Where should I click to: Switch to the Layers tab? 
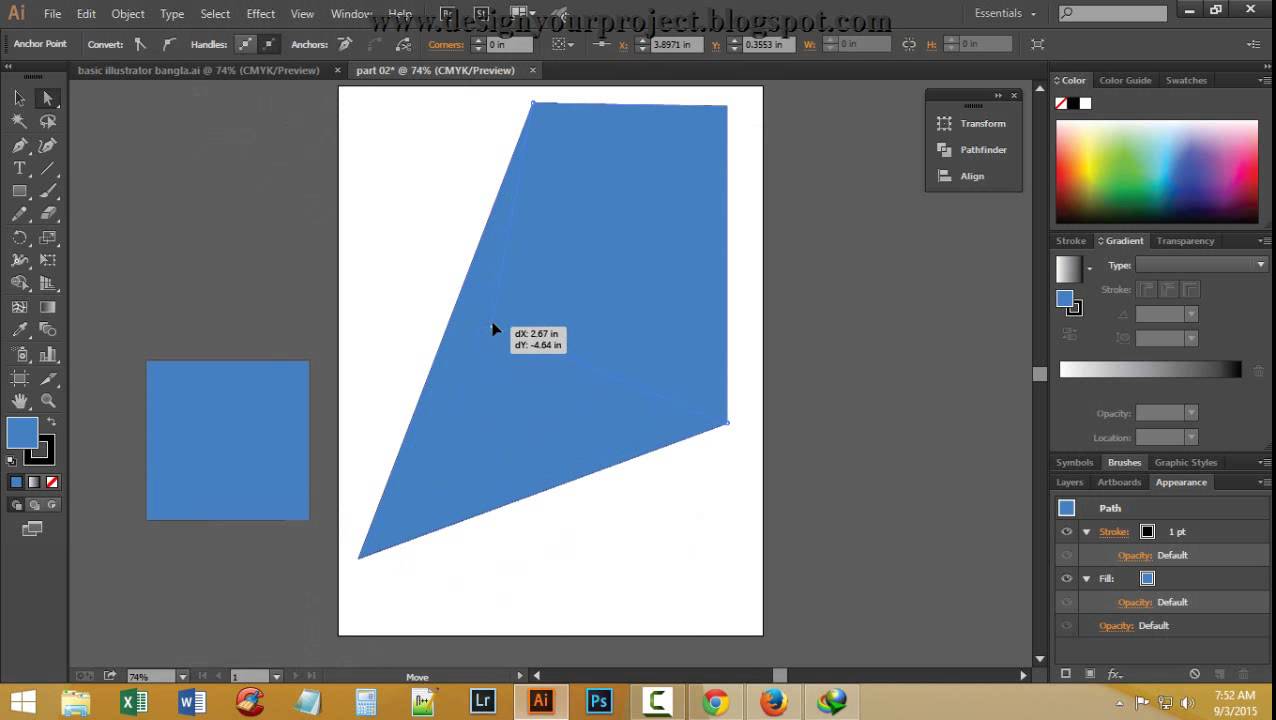click(x=1069, y=482)
